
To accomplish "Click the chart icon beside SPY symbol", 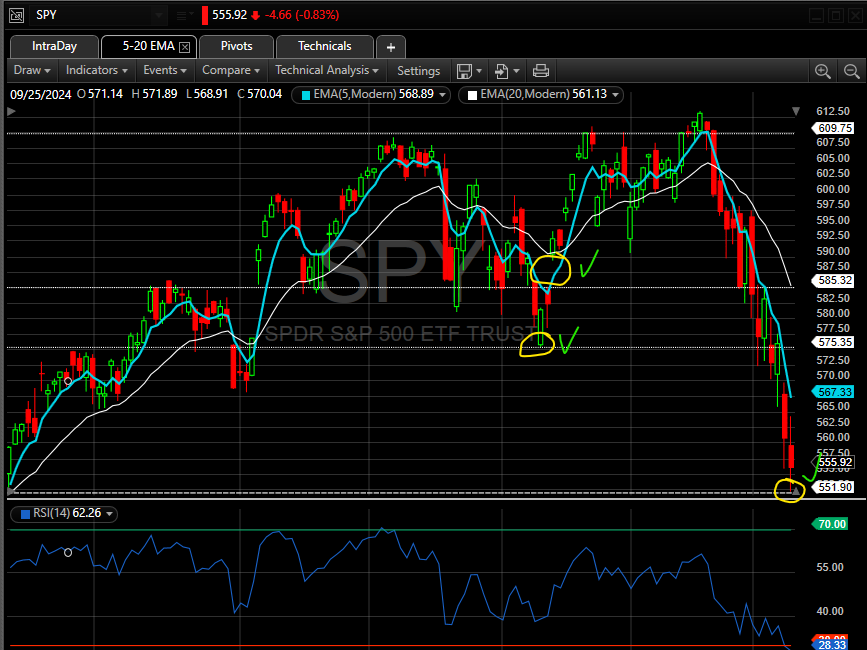I will click(15, 15).
